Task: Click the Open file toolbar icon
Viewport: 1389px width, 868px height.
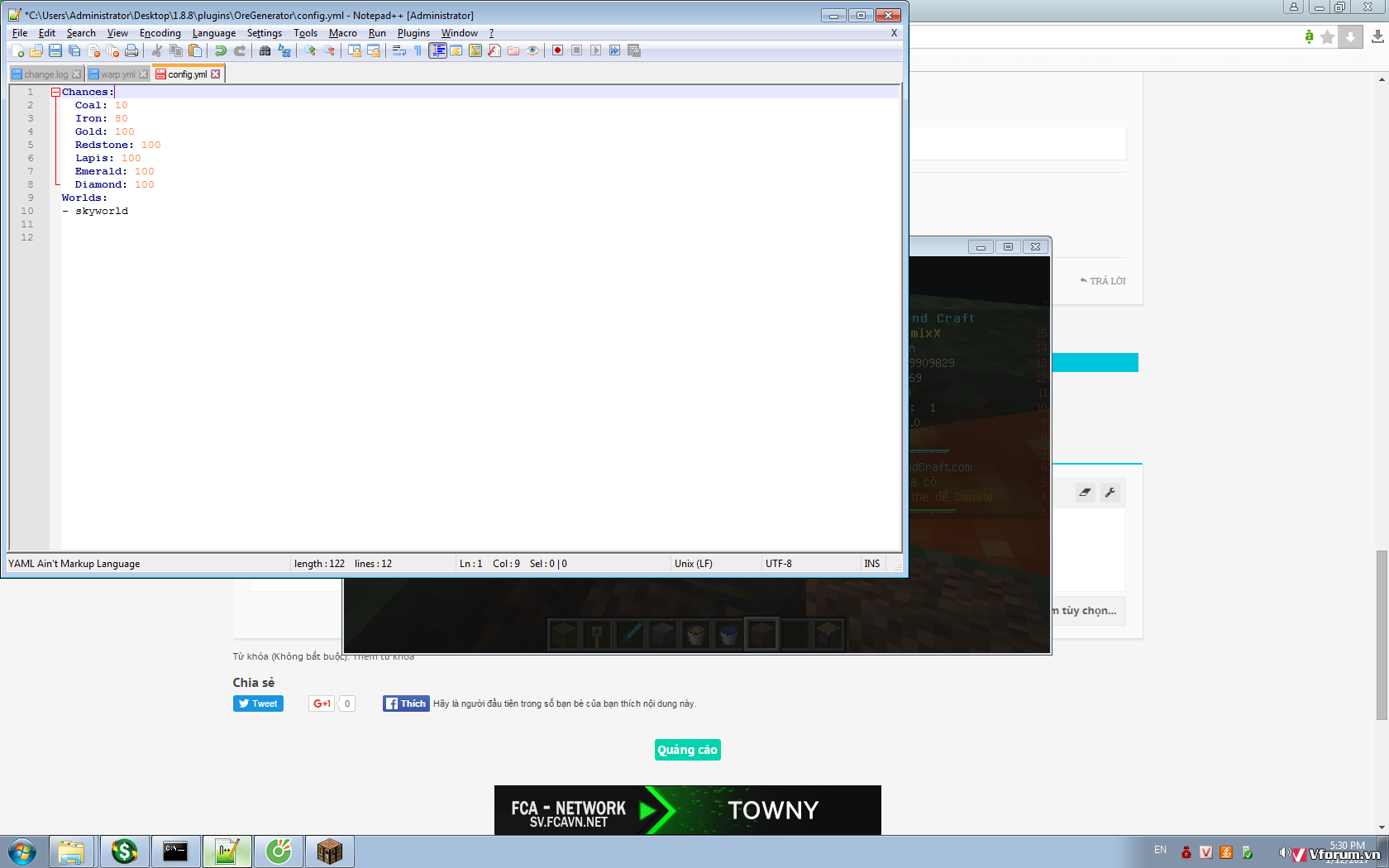Action: 36,50
